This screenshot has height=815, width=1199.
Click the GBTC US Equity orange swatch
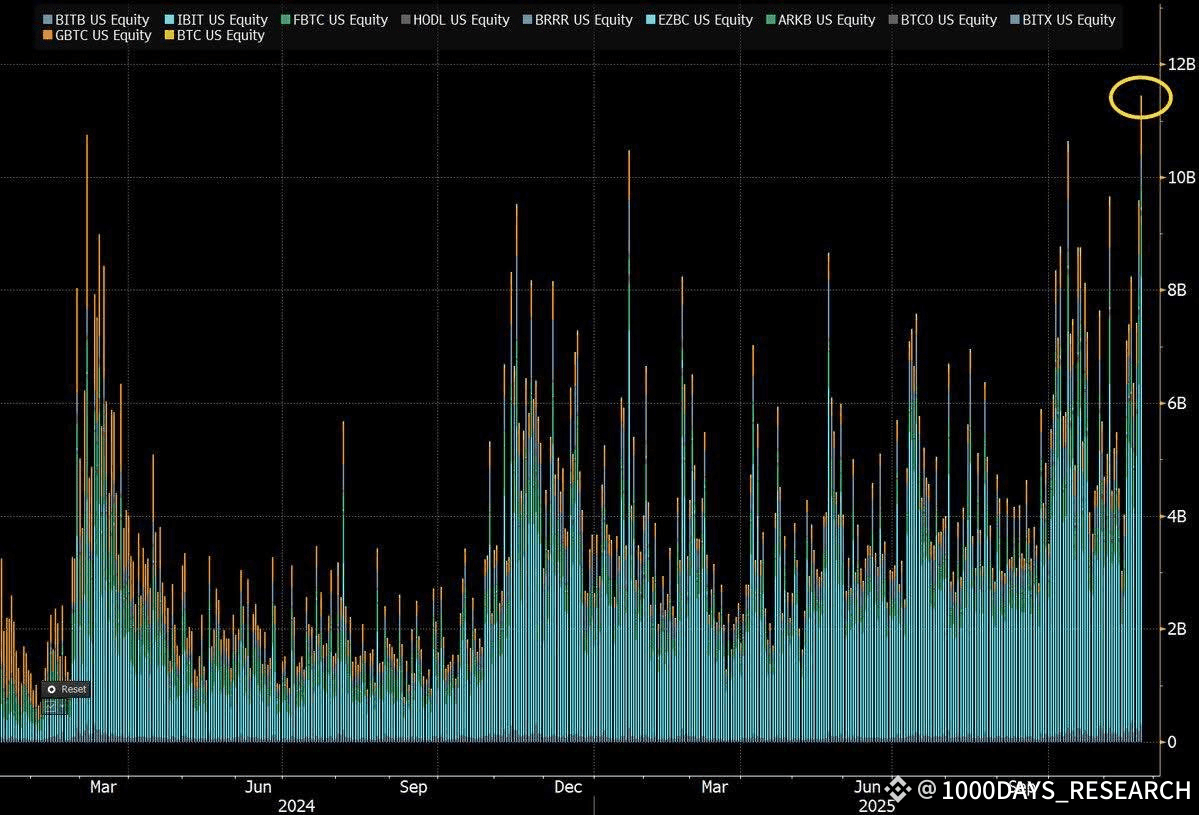click(x=48, y=35)
